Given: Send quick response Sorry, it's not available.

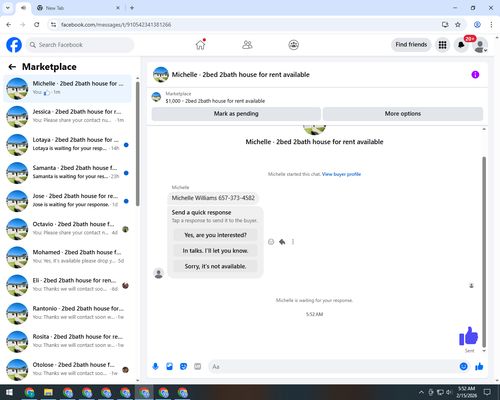Looking at the screenshot, I should (215, 266).
